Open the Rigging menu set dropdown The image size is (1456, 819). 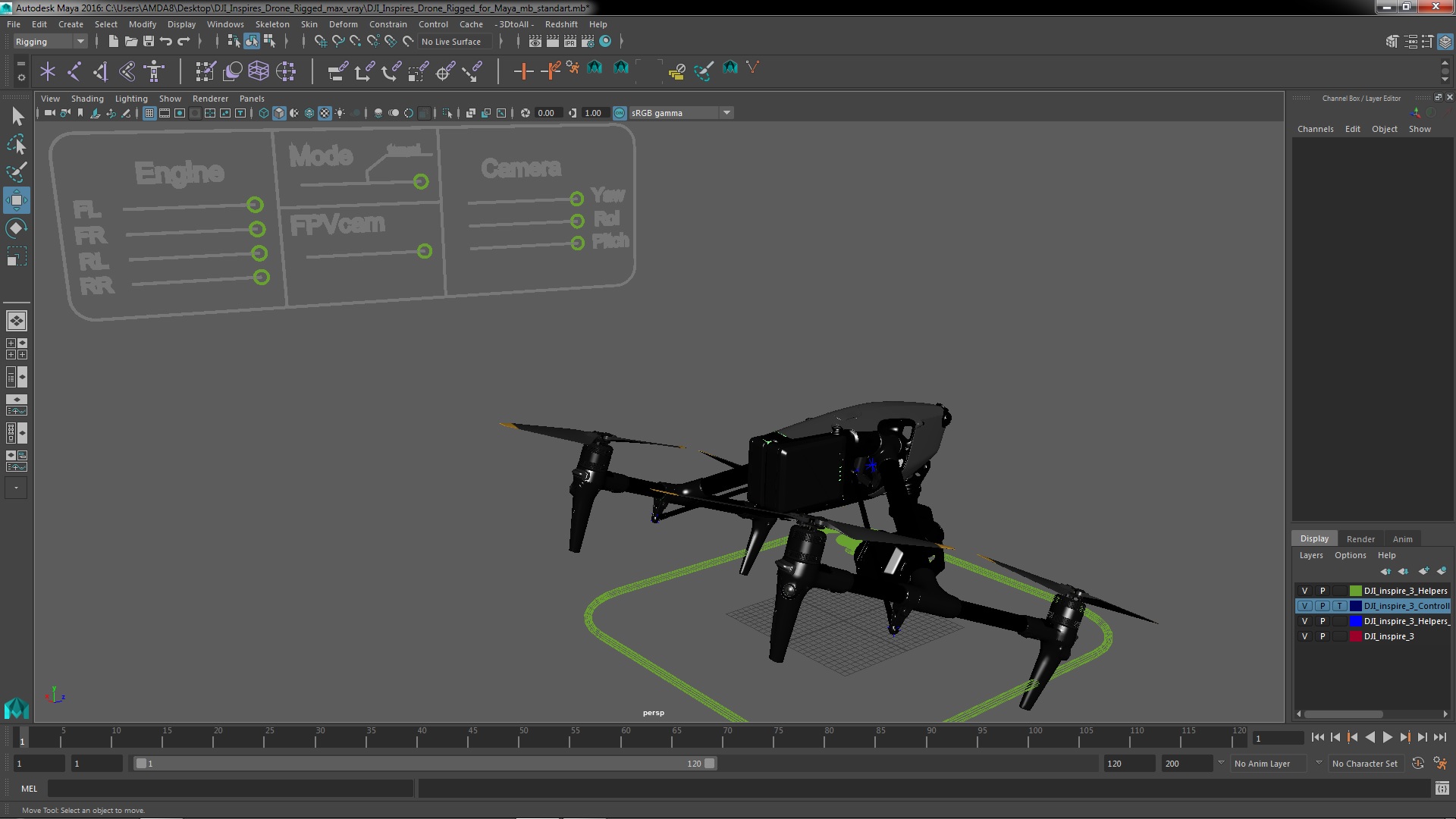[x=50, y=42]
